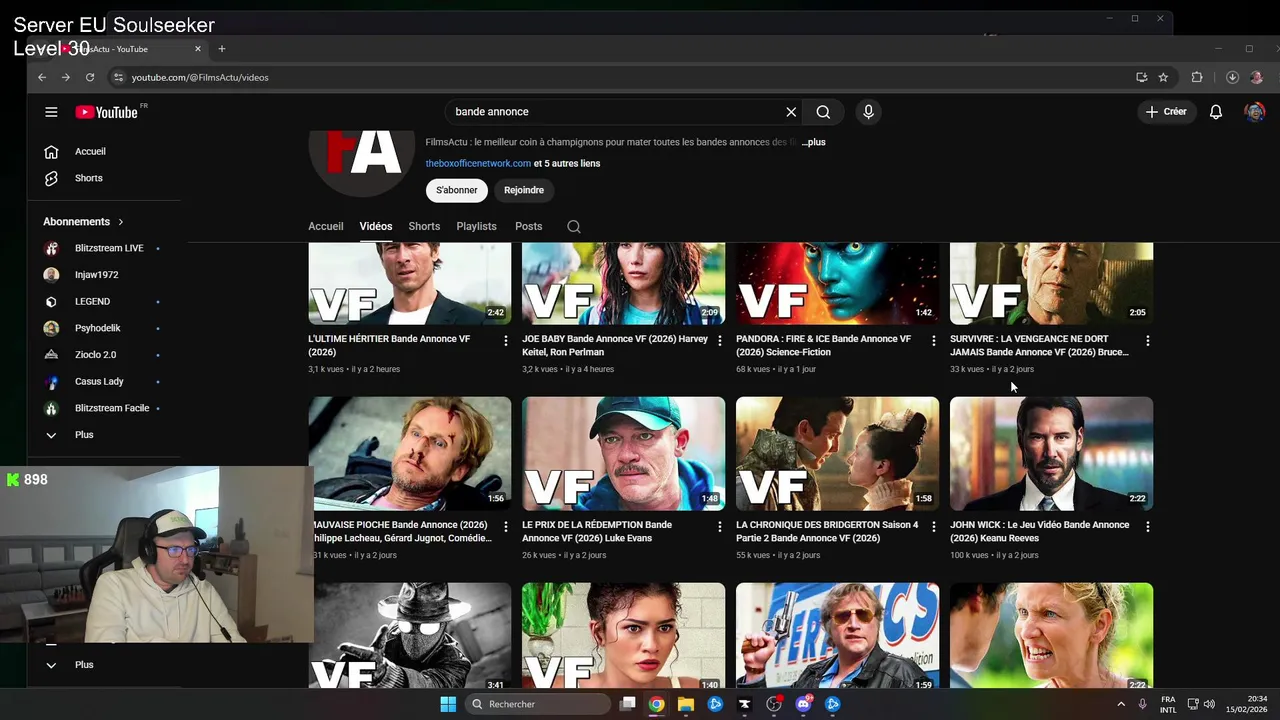
Task: Search within the FilmsActu channel
Action: click(574, 227)
